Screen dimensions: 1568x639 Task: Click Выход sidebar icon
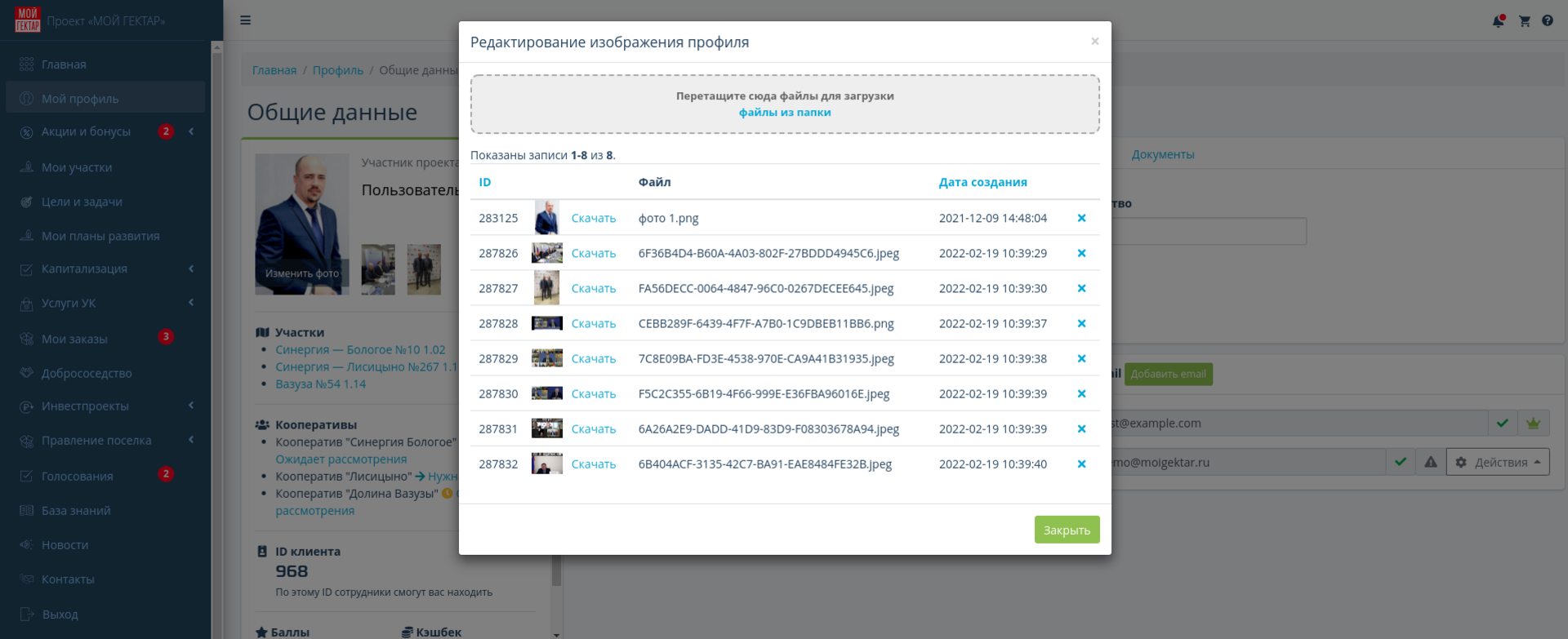27,614
